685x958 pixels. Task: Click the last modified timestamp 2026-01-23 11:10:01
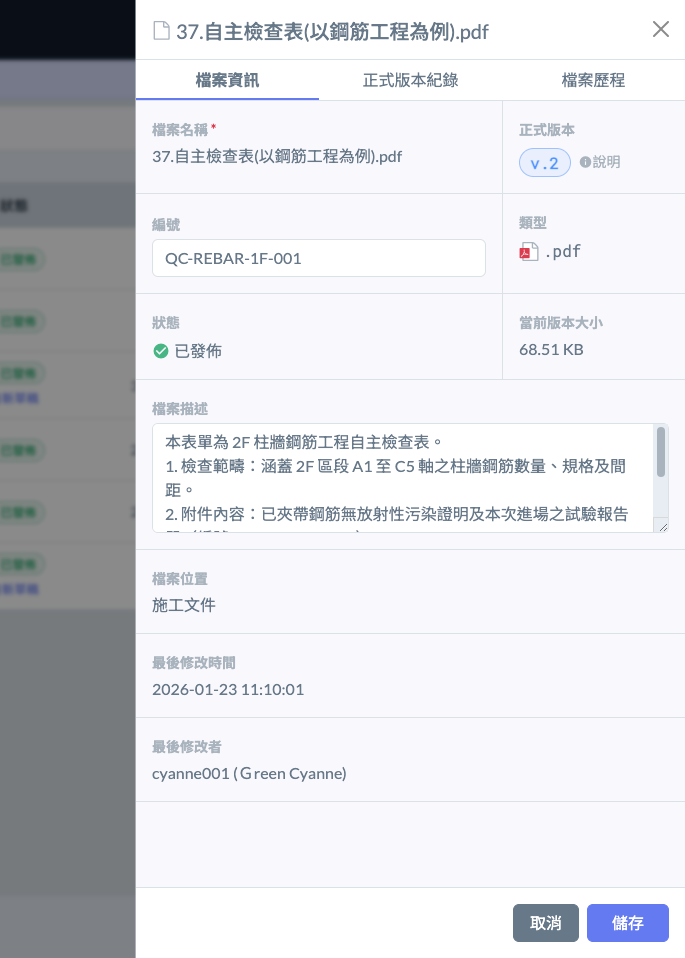click(x=228, y=689)
